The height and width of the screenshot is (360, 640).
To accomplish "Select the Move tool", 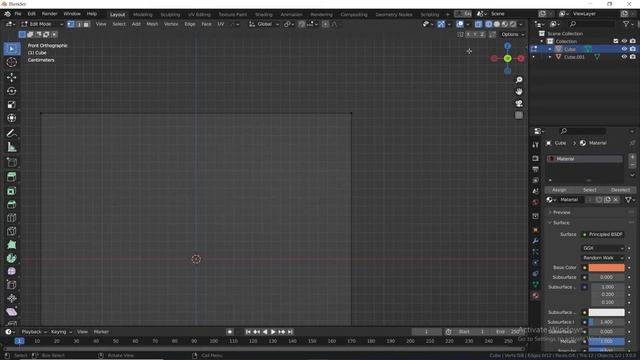I will tap(11, 77).
